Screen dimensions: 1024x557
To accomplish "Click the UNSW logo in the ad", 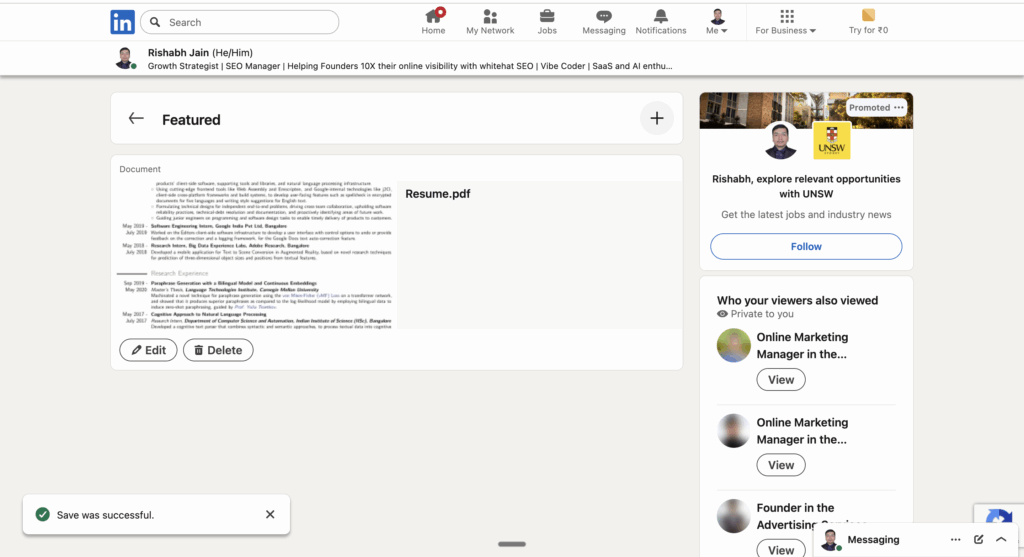I will tap(831, 140).
